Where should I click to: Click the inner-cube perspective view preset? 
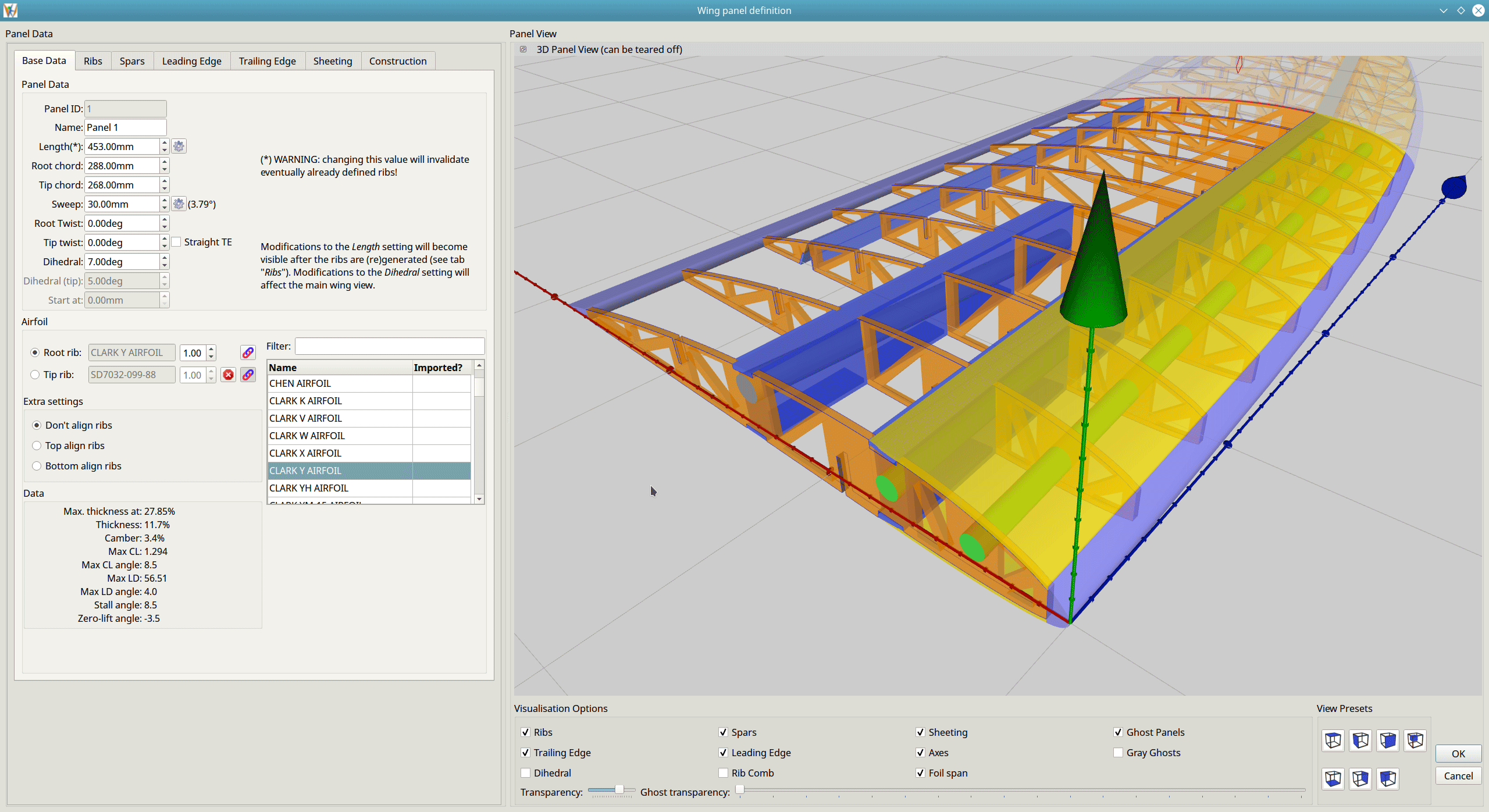click(1415, 740)
